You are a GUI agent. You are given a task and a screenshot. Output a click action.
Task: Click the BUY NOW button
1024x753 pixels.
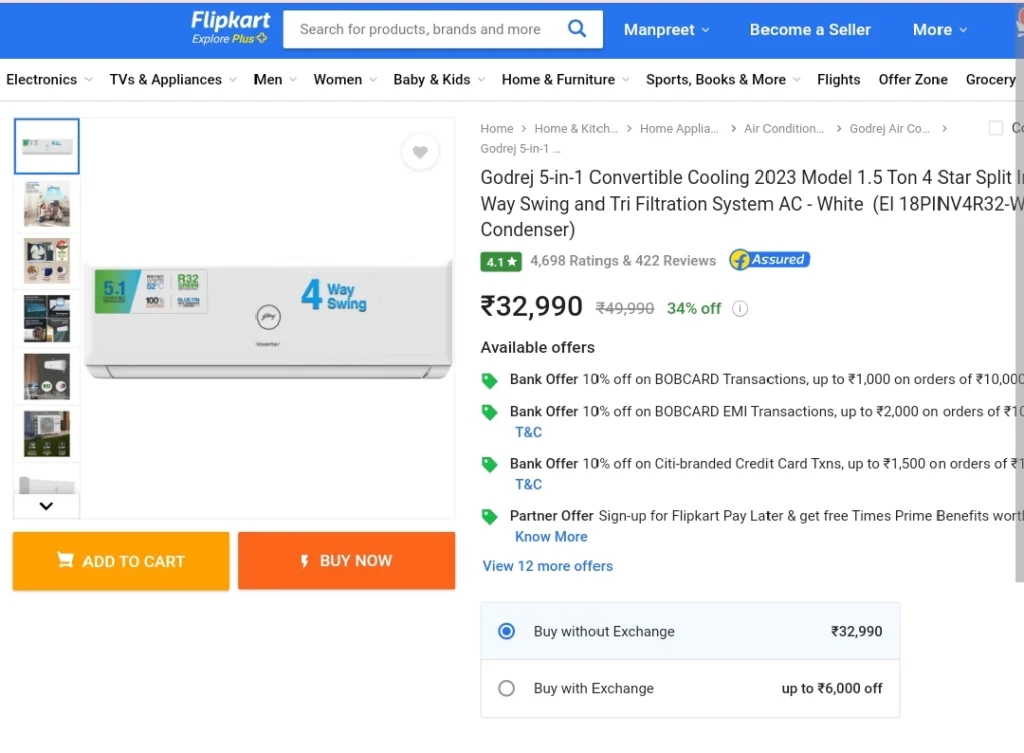tap(346, 561)
